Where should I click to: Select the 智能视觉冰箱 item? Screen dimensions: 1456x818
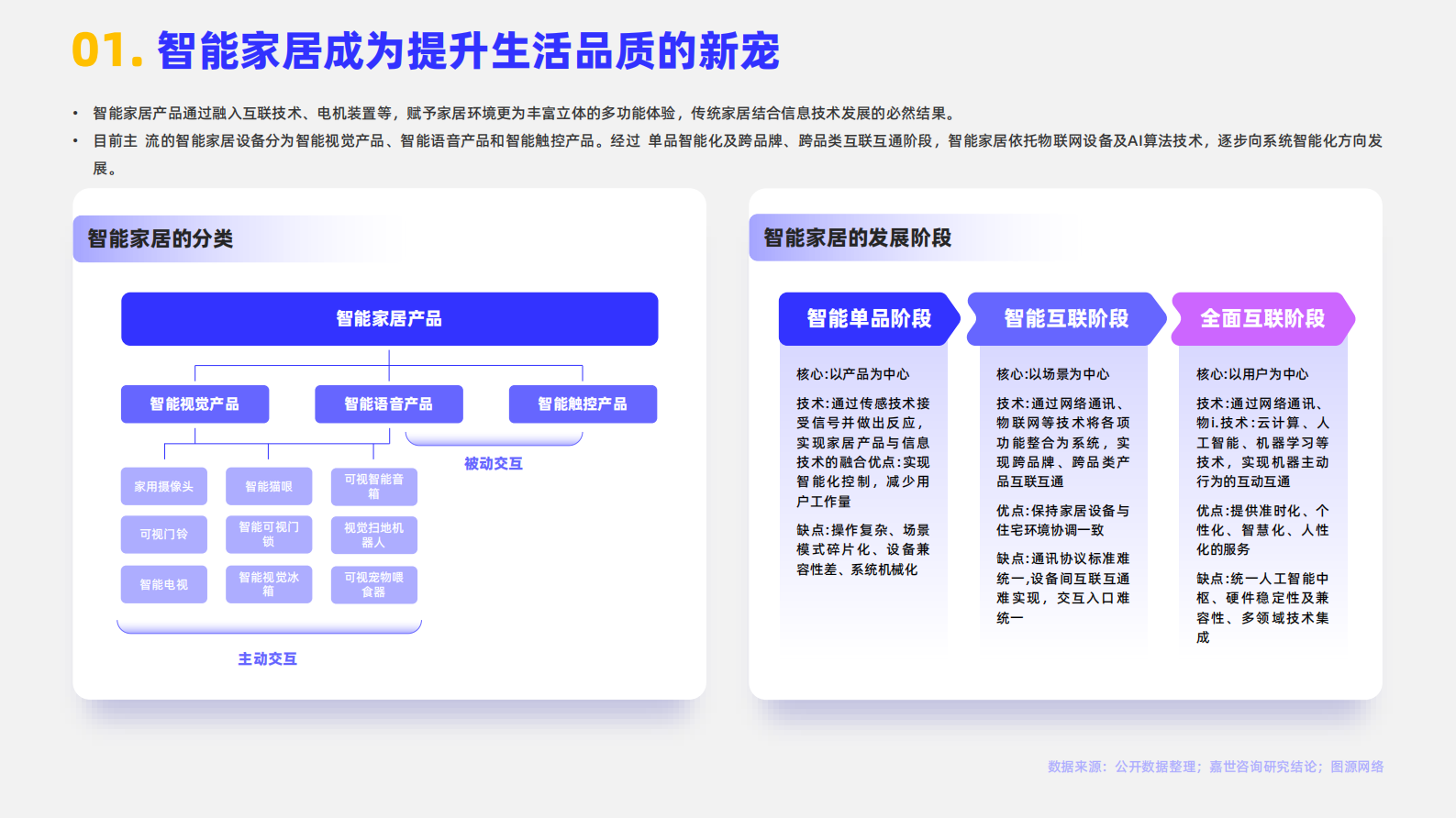coord(269,585)
